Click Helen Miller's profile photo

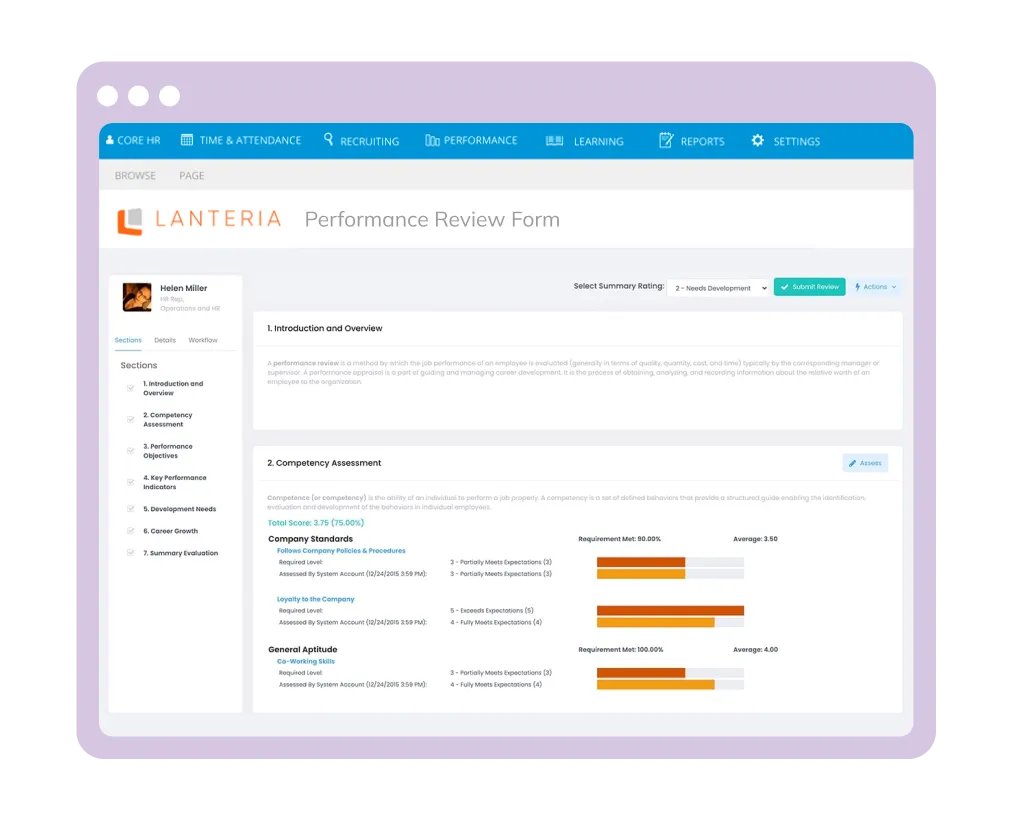[137, 296]
